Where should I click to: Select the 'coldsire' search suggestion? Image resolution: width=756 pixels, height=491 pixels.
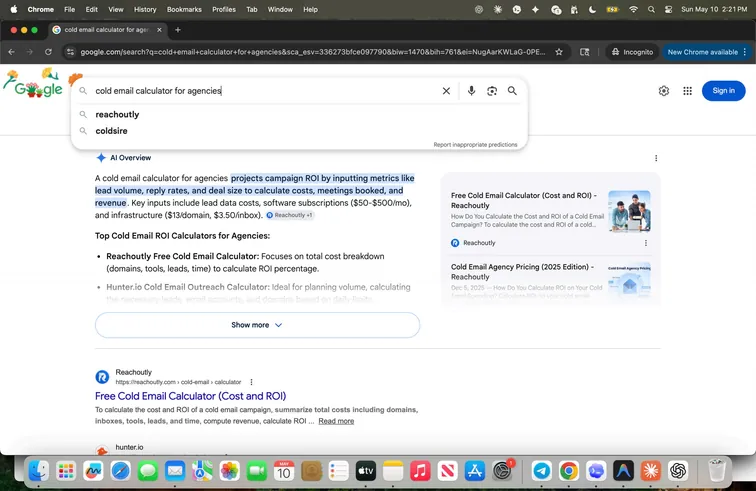click(x=111, y=131)
